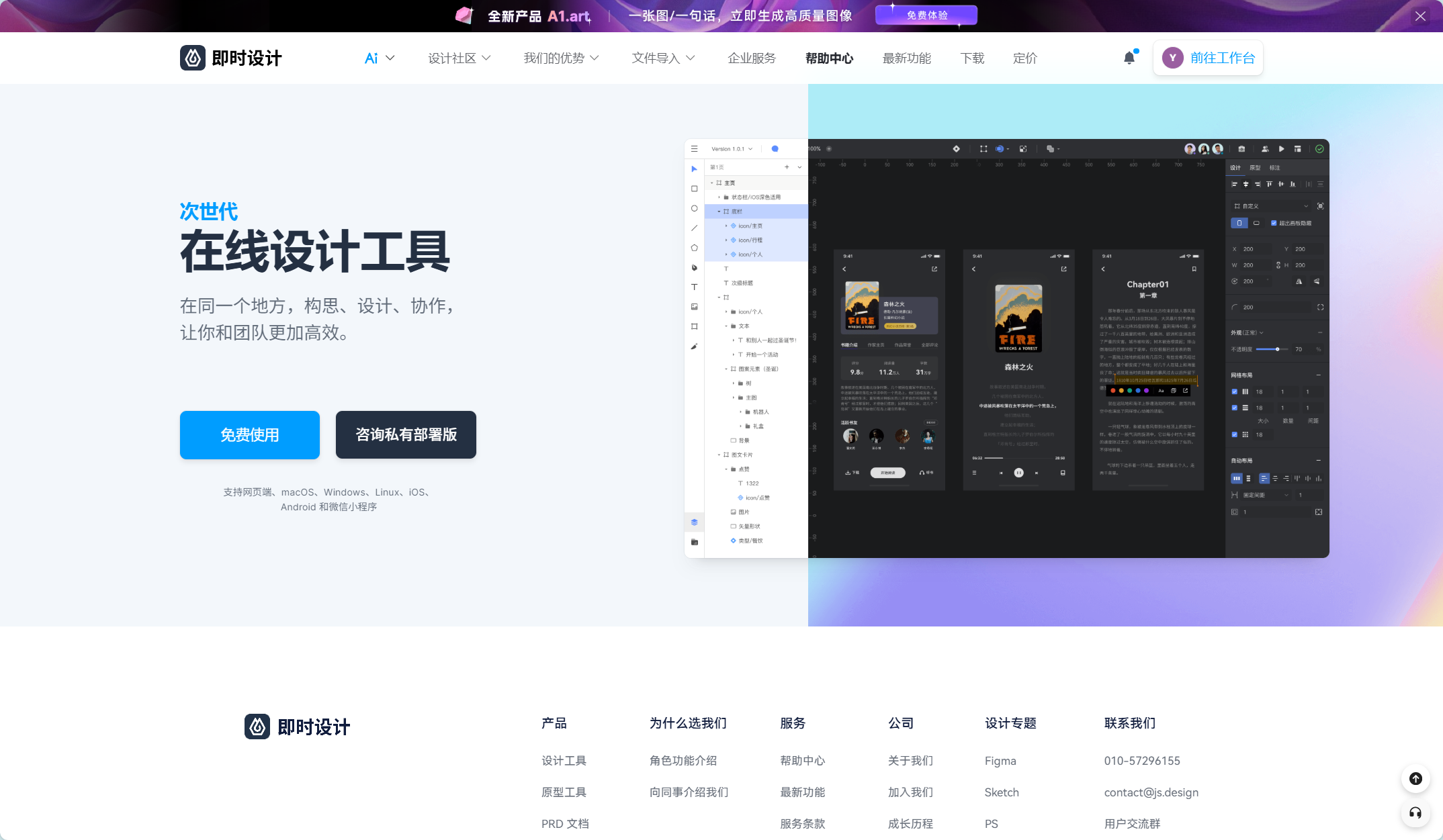This screenshot has width=1443, height=840.
Task: Open the 我们的优势 menu
Action: pos(561,58)
